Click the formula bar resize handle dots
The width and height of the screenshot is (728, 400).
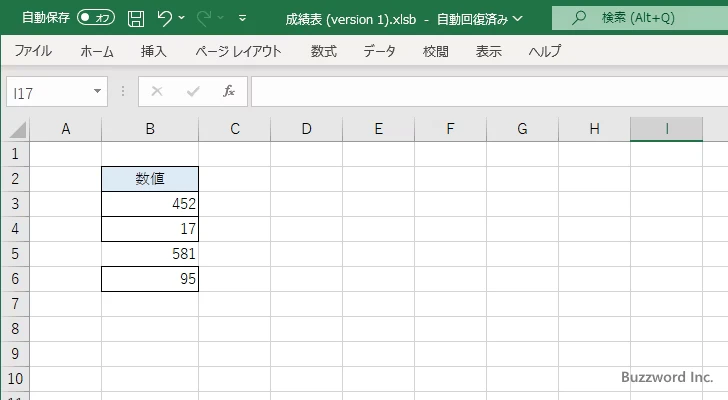(123, 91)
